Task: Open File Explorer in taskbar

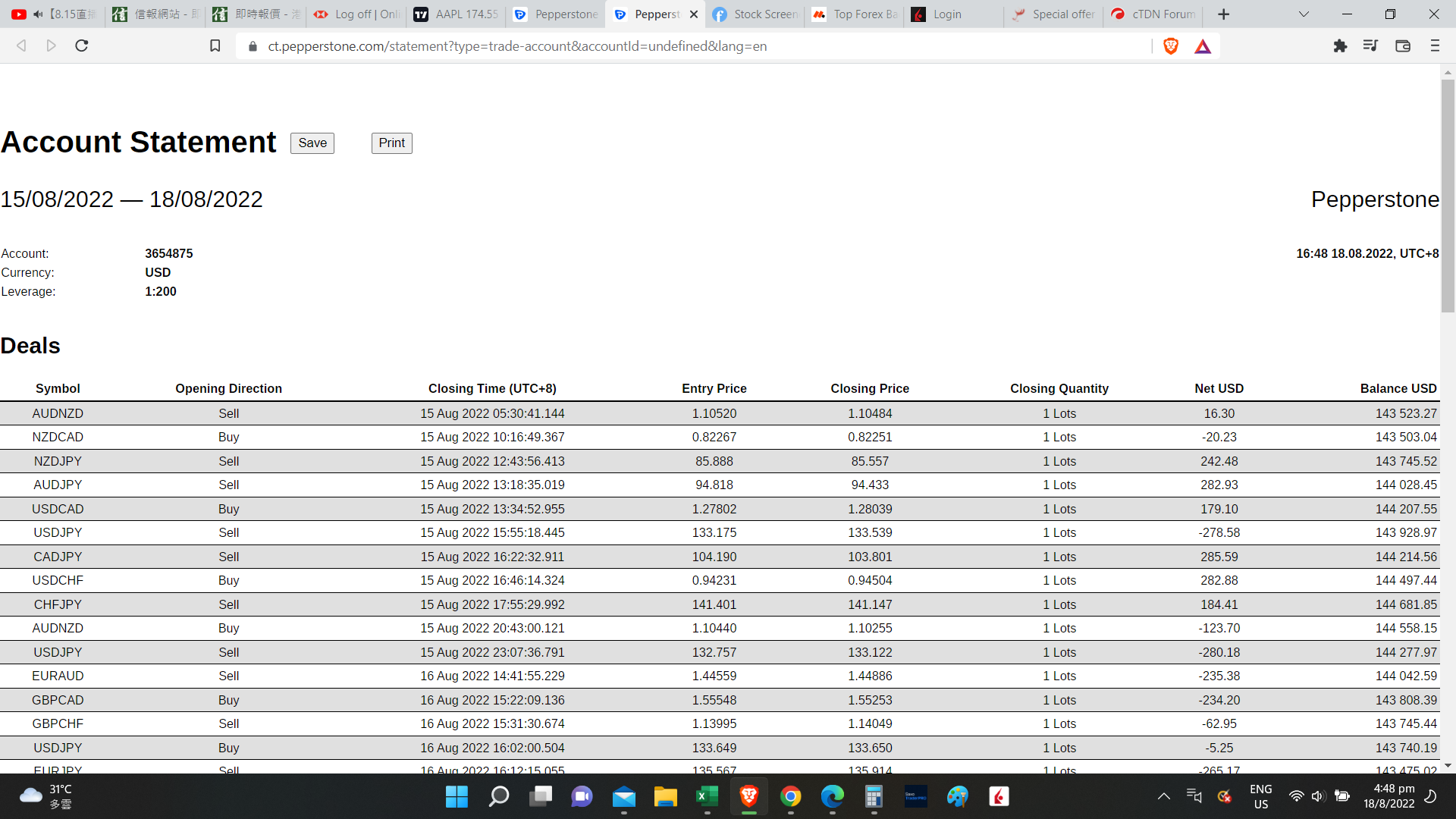Action: pos(665,796)
